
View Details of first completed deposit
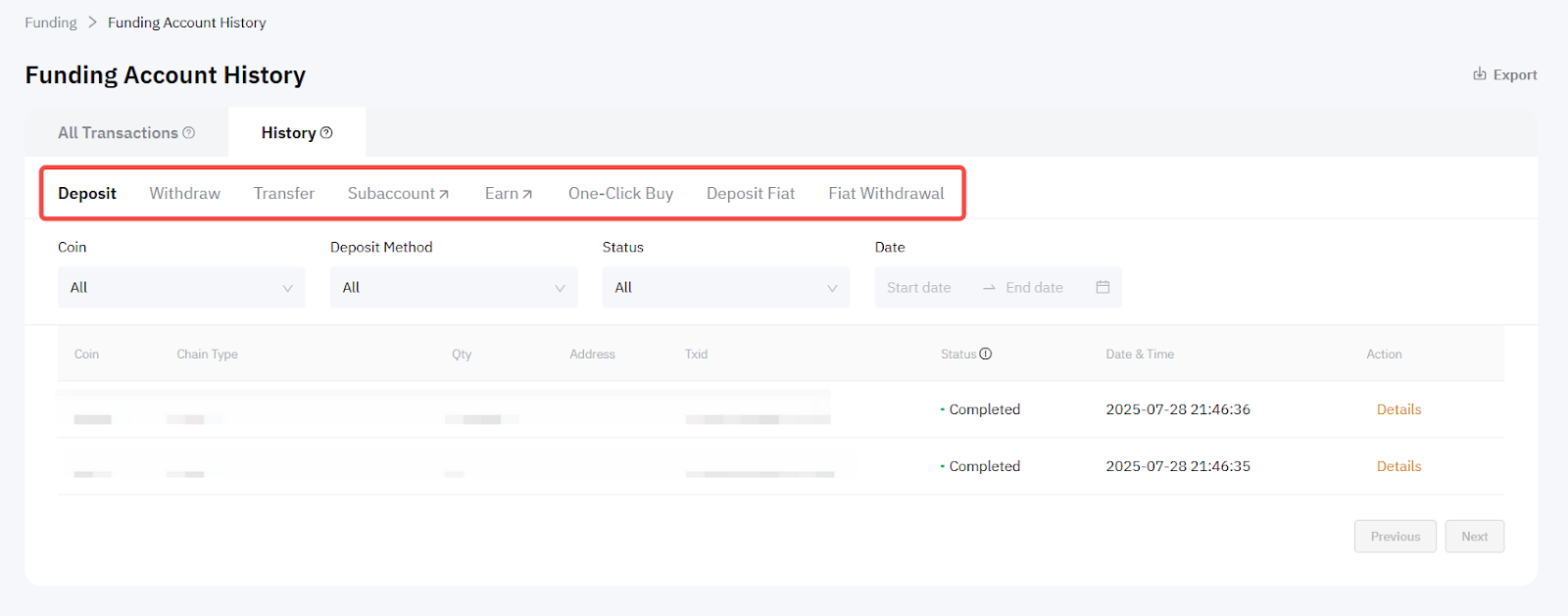tap(1398, 409)
